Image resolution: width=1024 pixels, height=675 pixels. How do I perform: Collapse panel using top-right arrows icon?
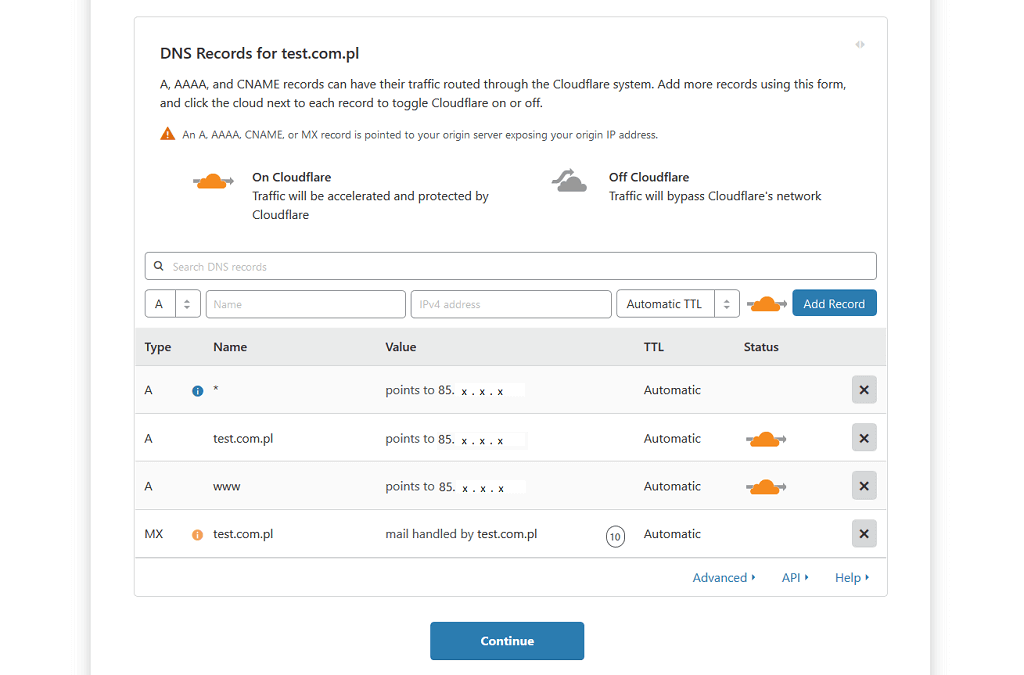tap(860, 44)
